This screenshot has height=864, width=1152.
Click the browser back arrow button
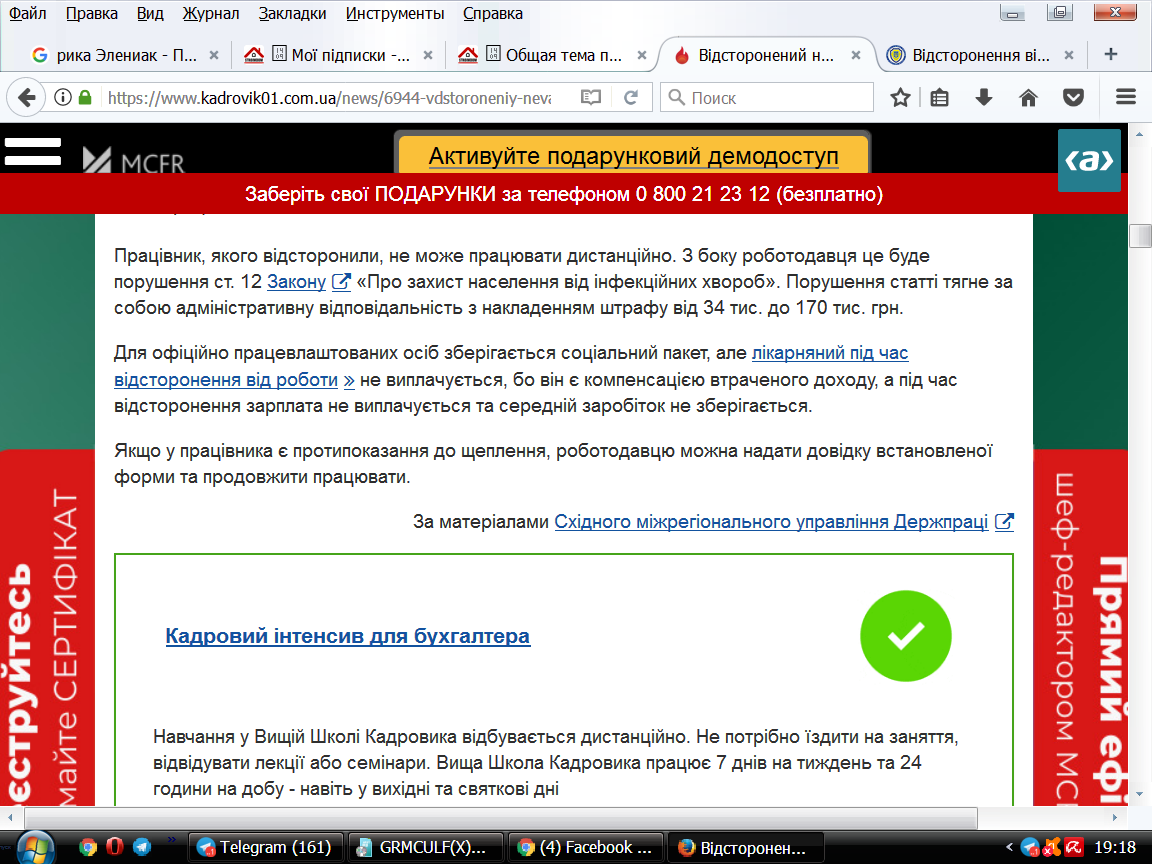(26, 98)
